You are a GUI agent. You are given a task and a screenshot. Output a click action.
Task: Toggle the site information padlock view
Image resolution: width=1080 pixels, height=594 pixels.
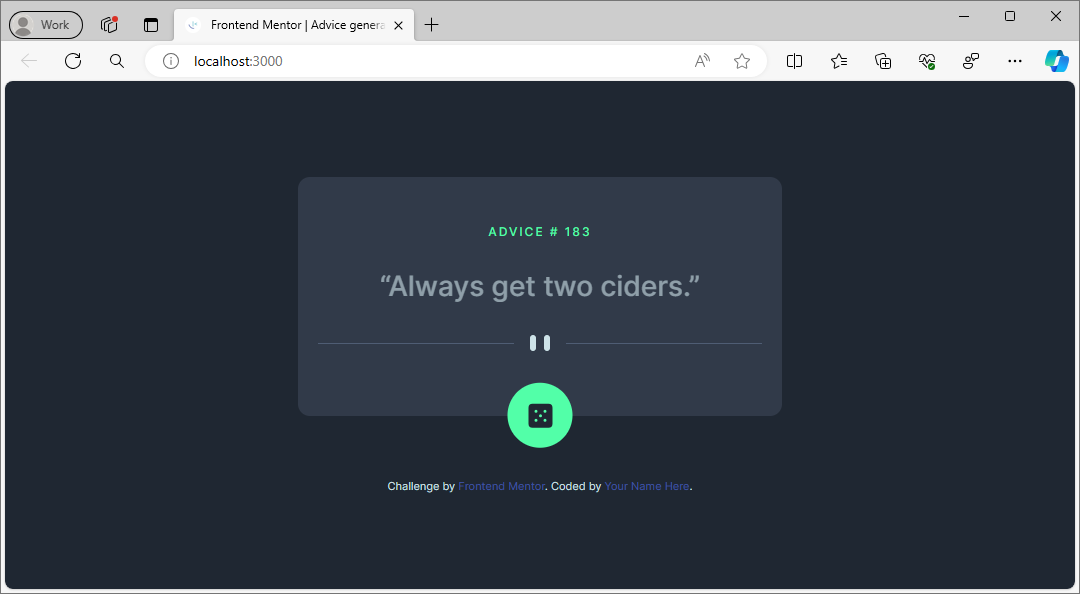[170, 61]
